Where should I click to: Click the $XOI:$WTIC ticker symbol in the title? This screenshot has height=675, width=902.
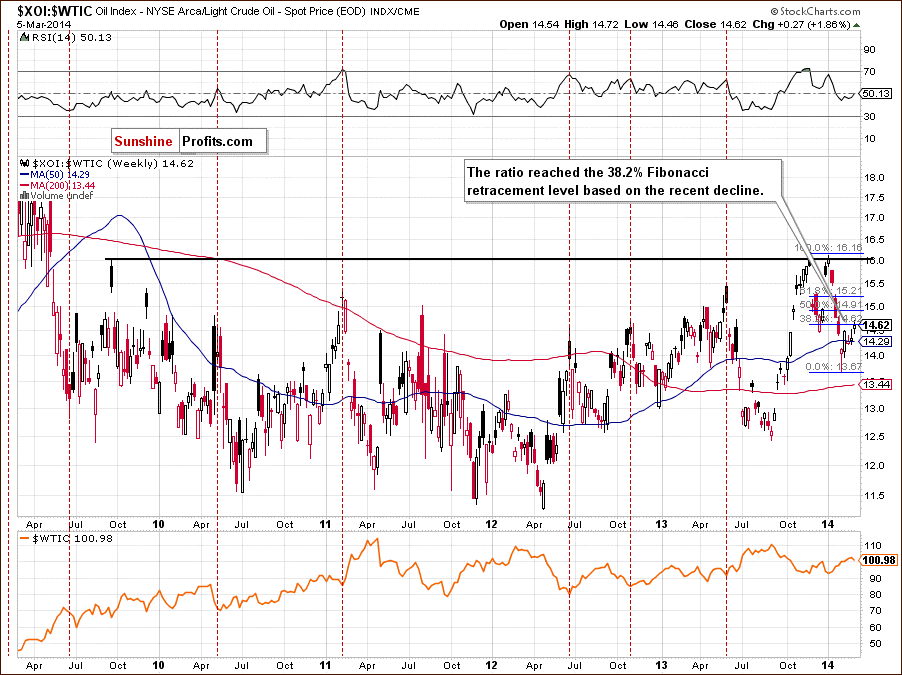pos(55,11)
